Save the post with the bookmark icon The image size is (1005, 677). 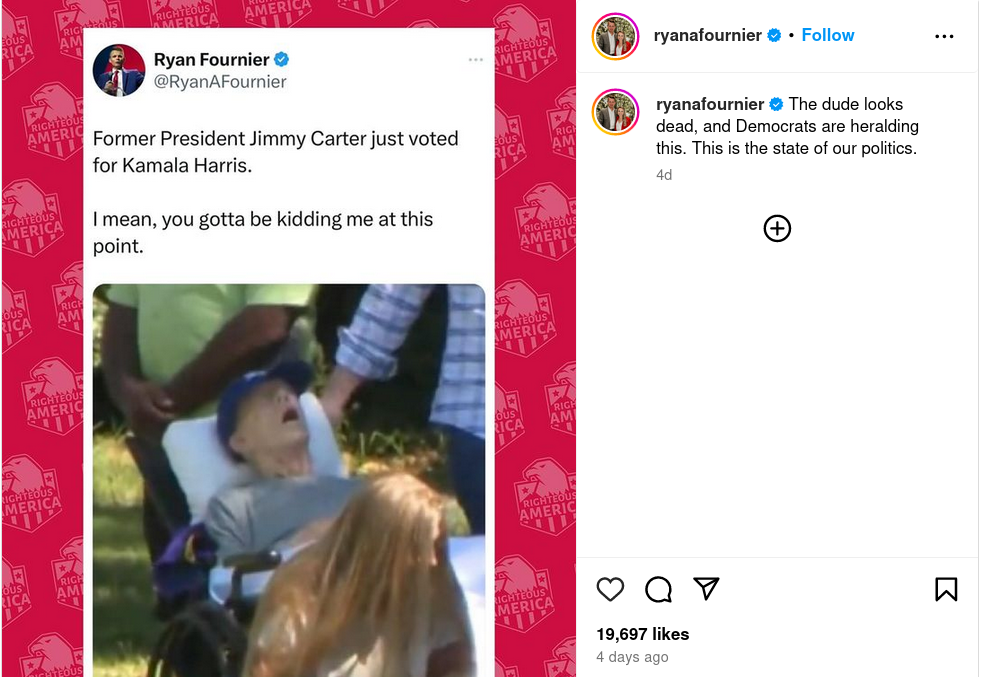945,590
